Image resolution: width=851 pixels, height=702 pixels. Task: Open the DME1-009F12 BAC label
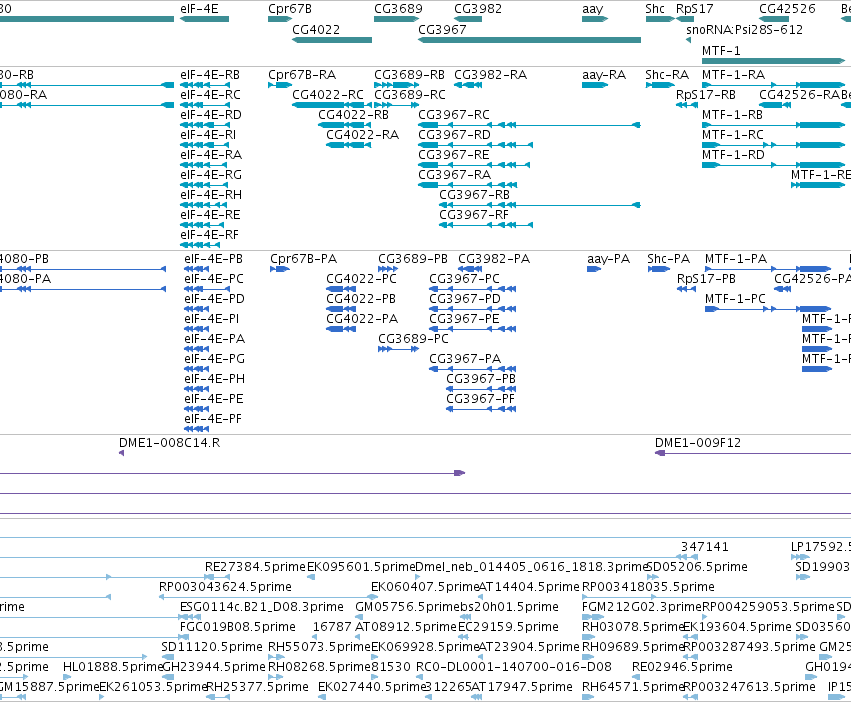[x=697, y=442]
